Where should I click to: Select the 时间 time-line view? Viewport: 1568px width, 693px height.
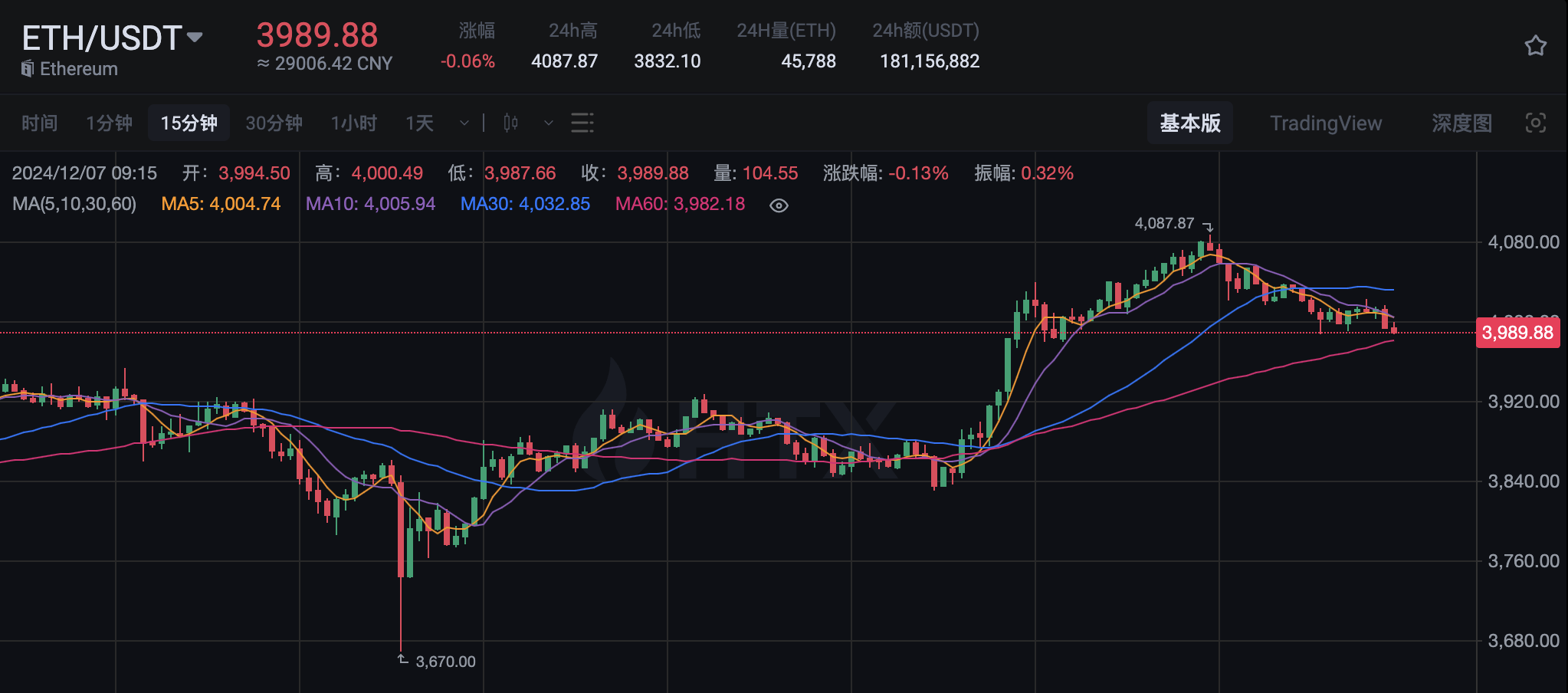pyautogui.click(x=39, y=123)
